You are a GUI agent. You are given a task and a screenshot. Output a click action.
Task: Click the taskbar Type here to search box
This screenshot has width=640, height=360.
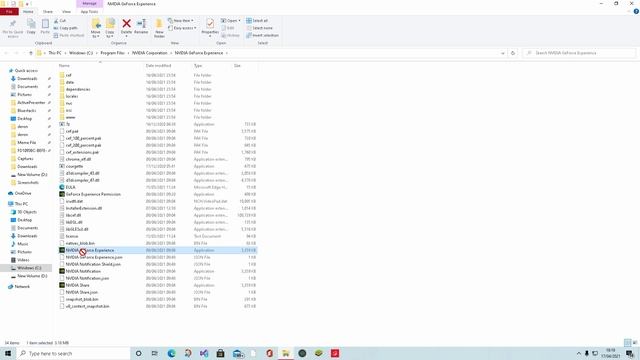(73, 353)
